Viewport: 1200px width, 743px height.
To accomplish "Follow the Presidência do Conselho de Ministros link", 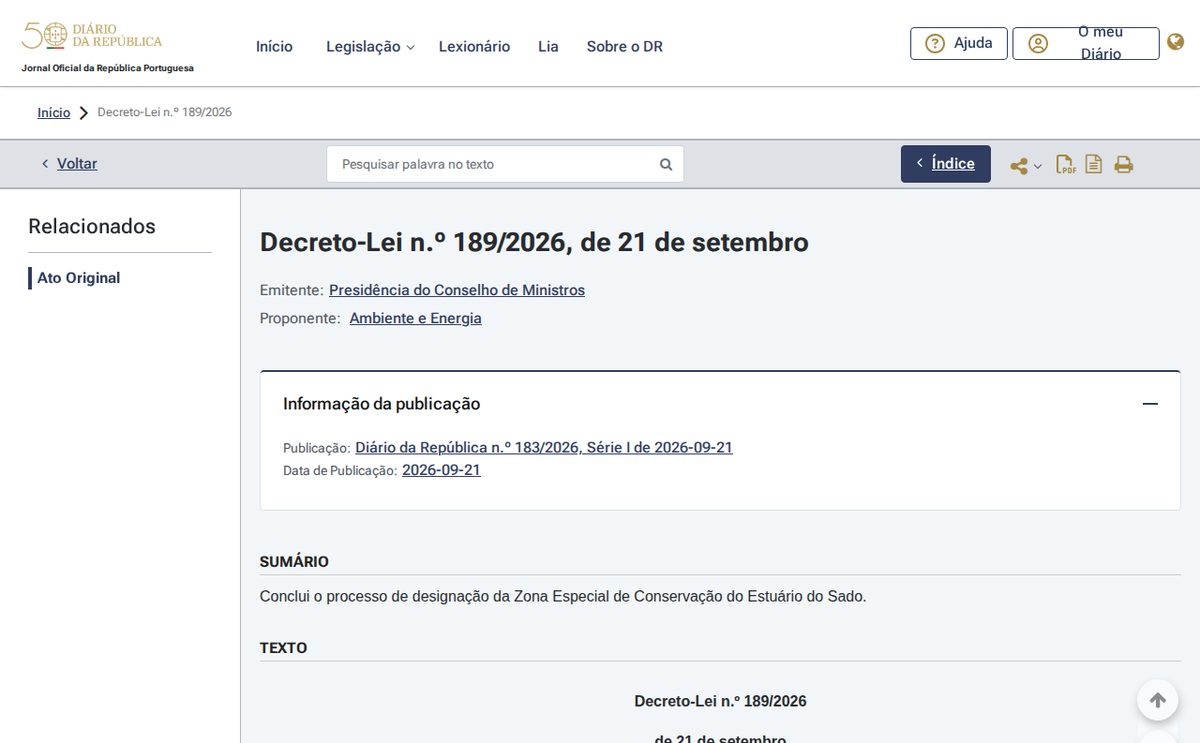I will point(457,290).
